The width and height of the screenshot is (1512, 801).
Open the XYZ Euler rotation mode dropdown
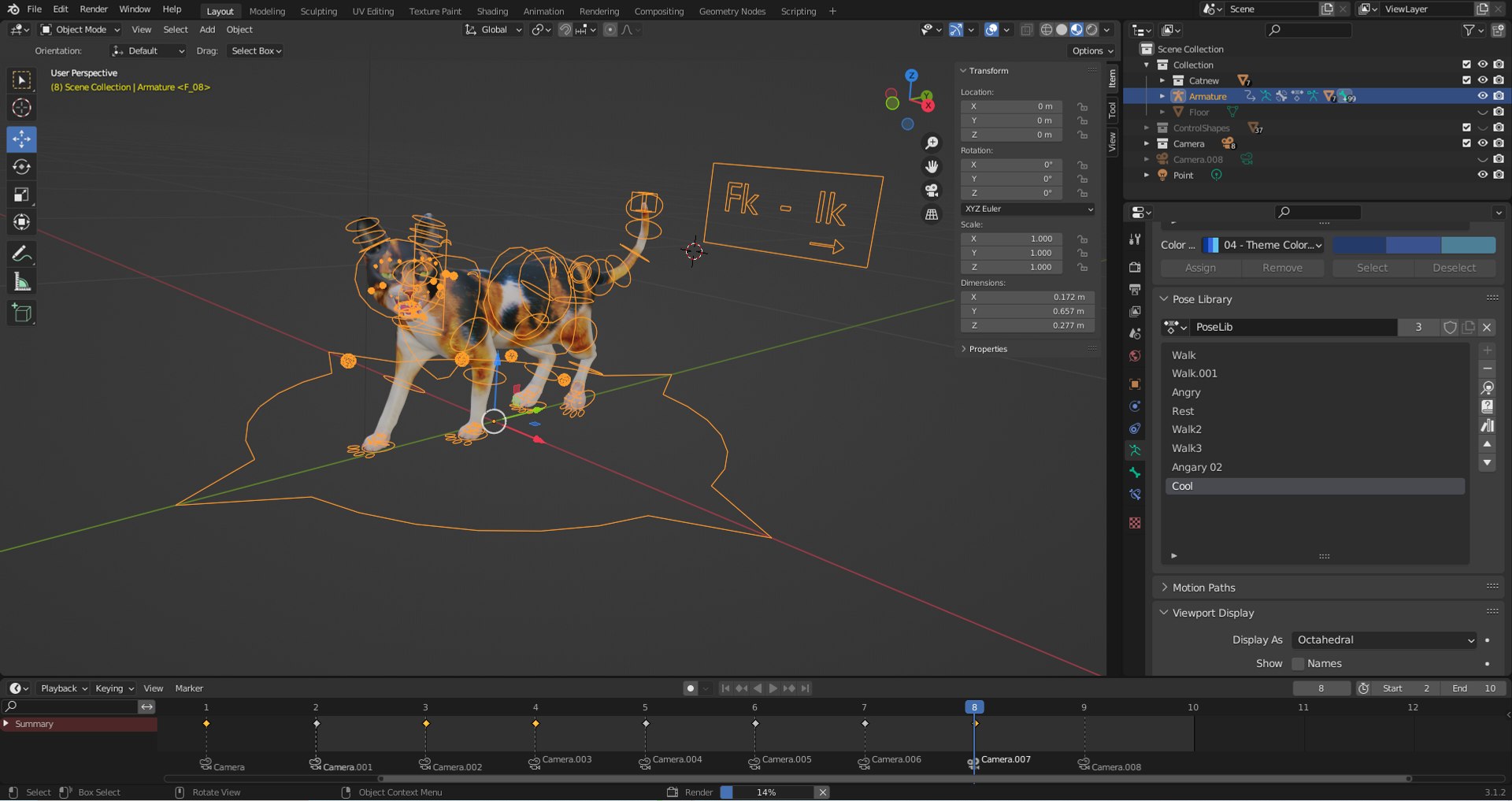1028,209
